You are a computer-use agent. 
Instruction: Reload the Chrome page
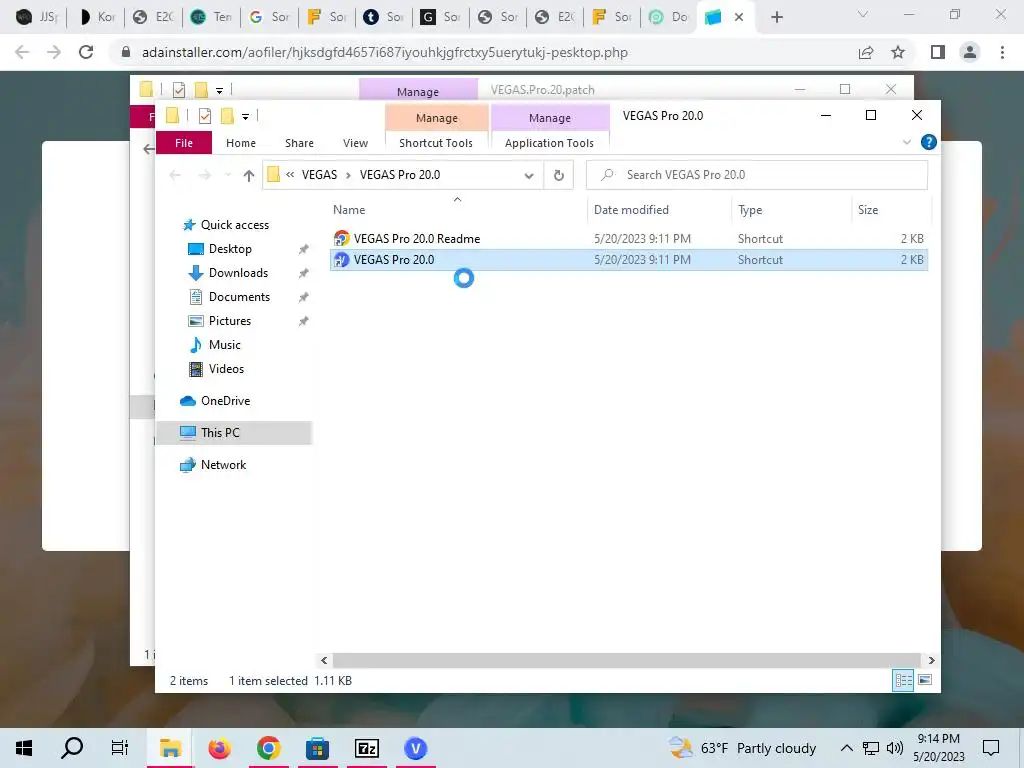86,52
